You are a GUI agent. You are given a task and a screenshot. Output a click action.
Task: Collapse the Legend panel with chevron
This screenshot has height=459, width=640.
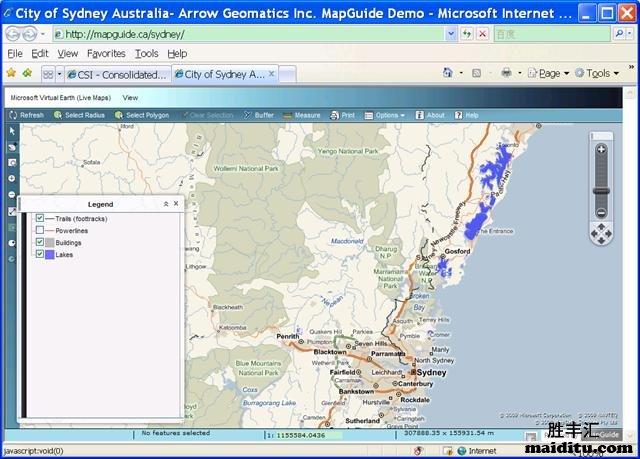166,204
